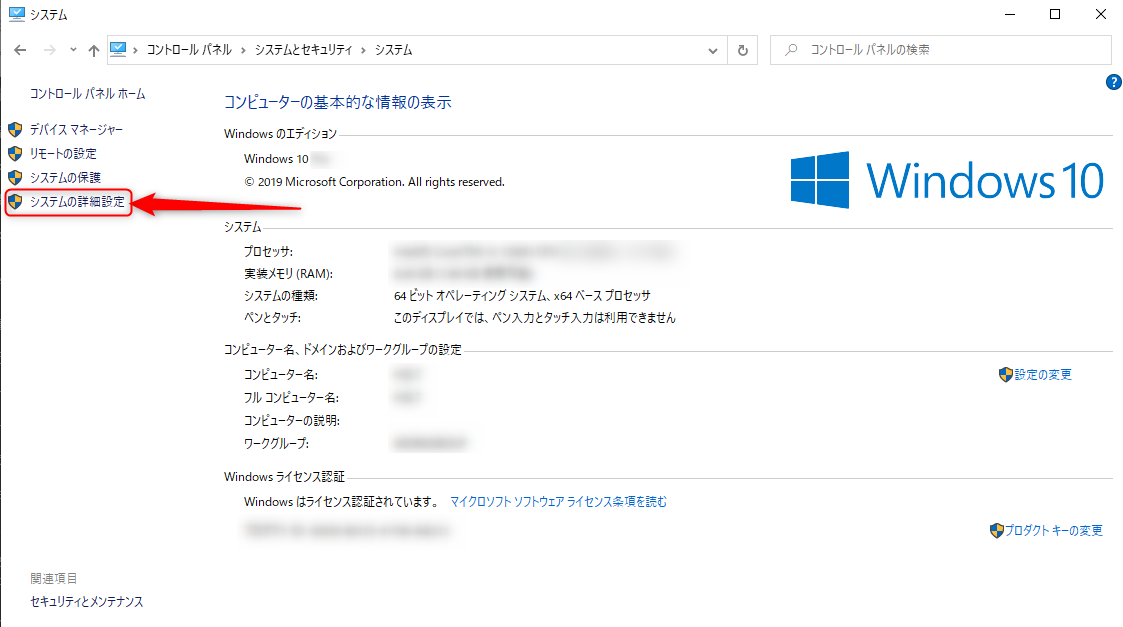Select コントロール パネル breadcrumb
Image resolution: width=1123 pixels, height=627 pixels.
[x=189, y=49]
